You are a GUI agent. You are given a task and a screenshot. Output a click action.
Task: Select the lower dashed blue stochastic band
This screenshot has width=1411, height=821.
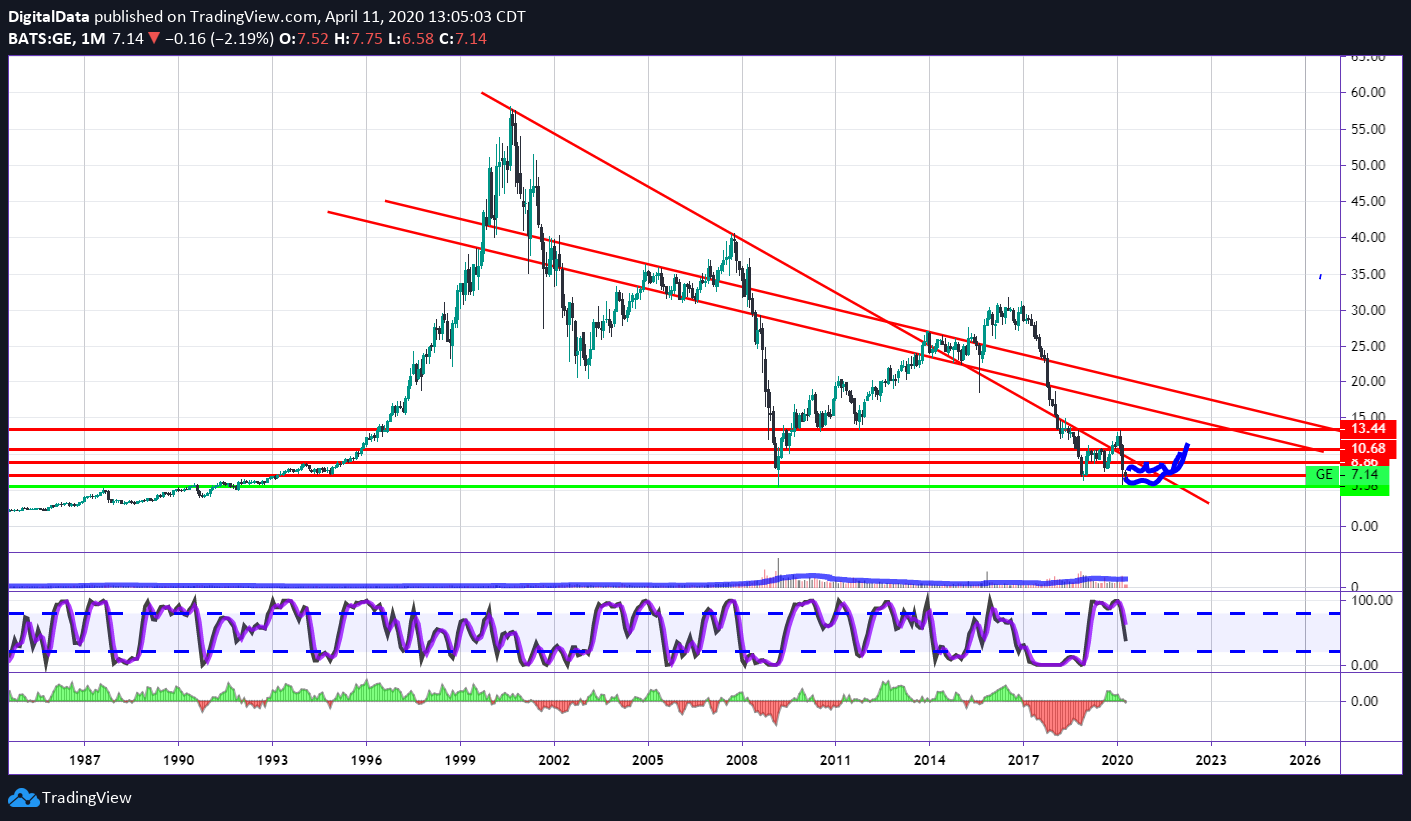[x=673, y=651]
